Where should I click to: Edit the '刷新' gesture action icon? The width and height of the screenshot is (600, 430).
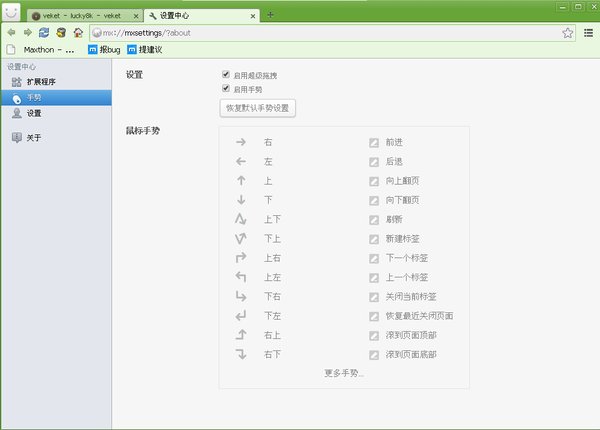[374, 220]
